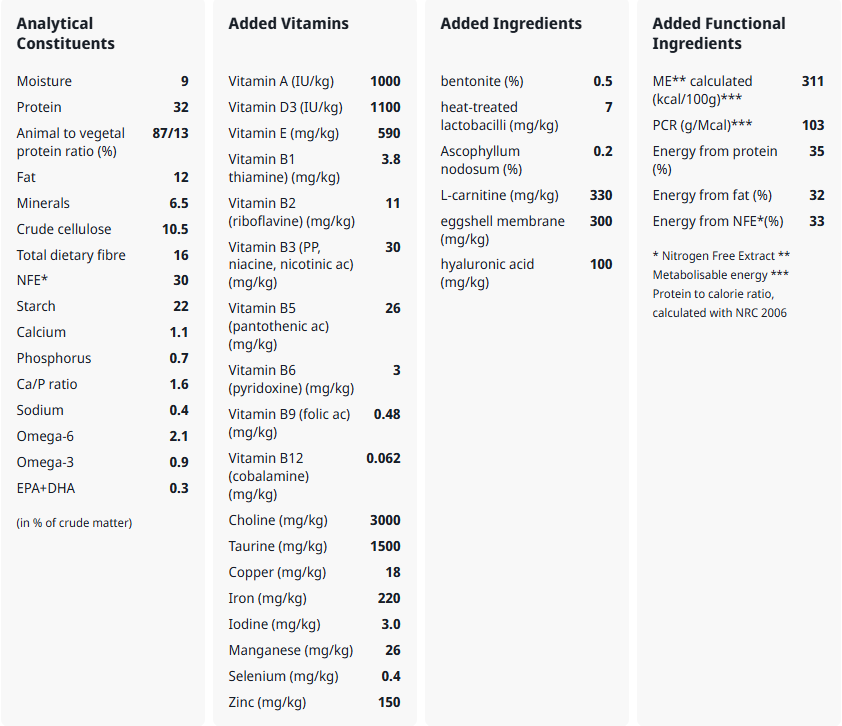Click the Vitamin B12 (cobalamine) label
Viewport: 842px width, 726px height.
click(268, 476)
